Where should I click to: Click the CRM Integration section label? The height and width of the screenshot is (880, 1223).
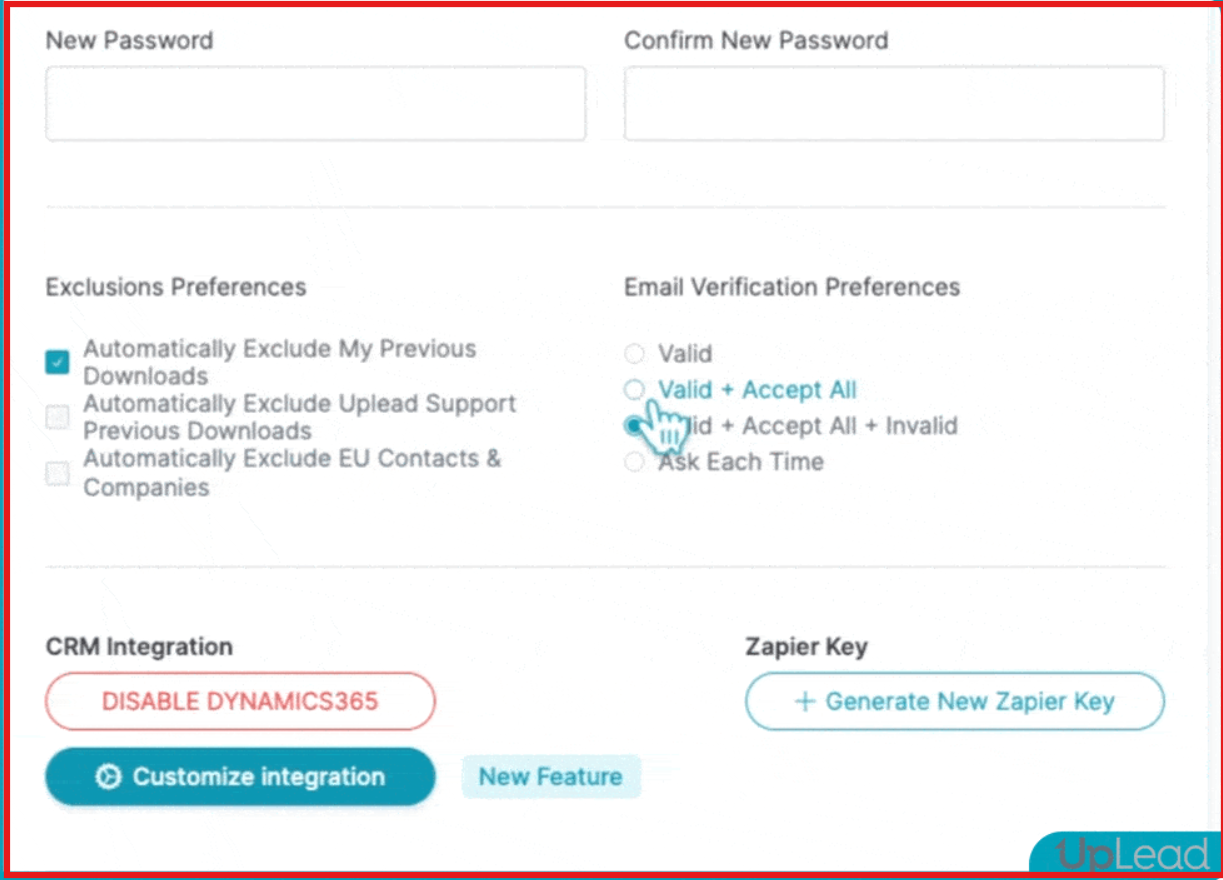coord(138,647)
